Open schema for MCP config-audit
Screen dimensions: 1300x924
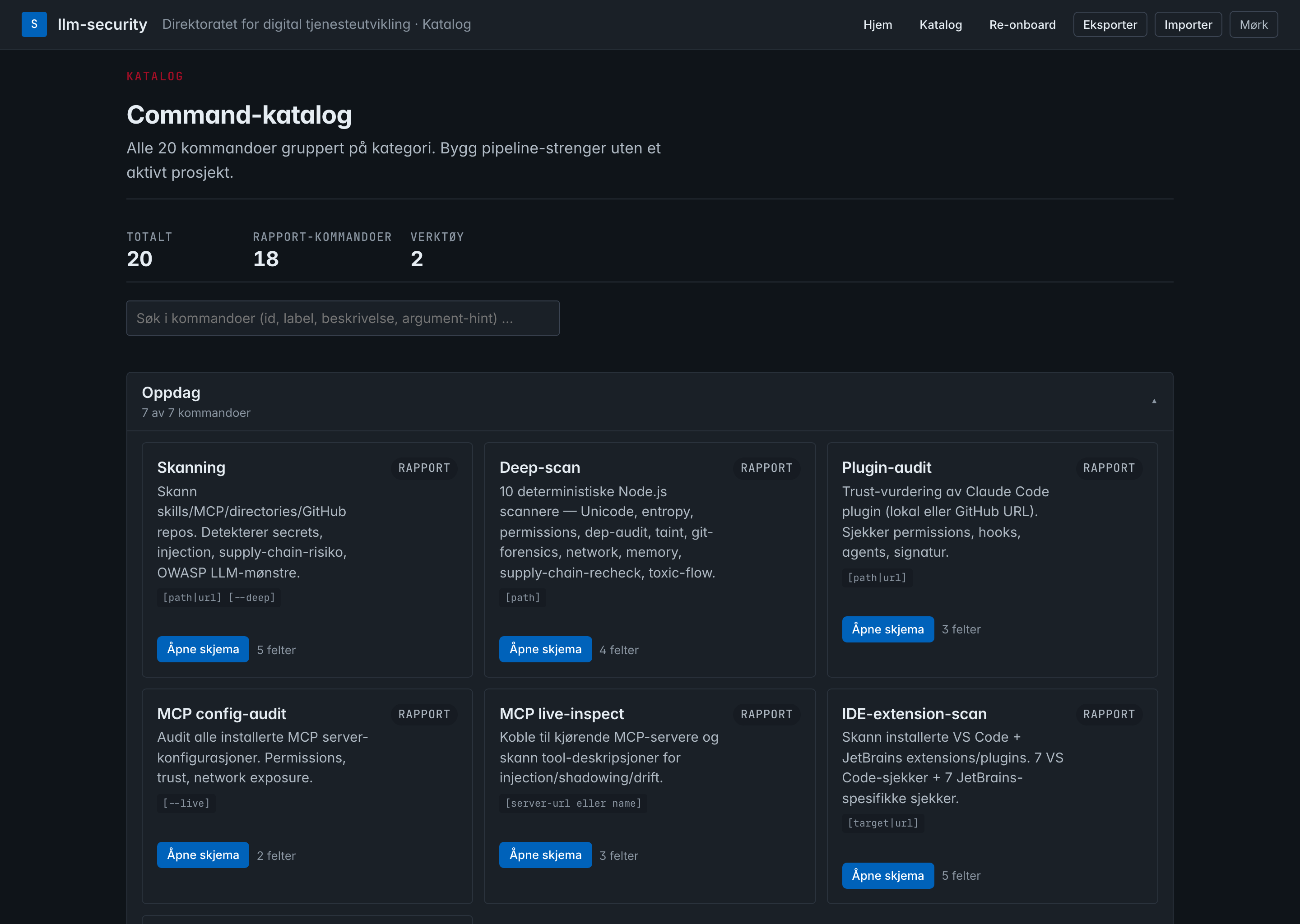[x=203, y=855]
